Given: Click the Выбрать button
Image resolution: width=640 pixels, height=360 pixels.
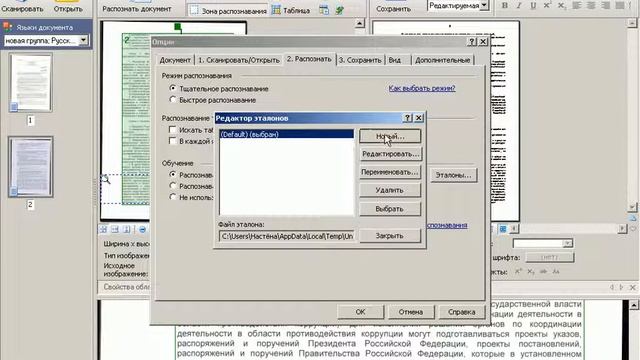Looking at the screenshot, I should point(390,209).
